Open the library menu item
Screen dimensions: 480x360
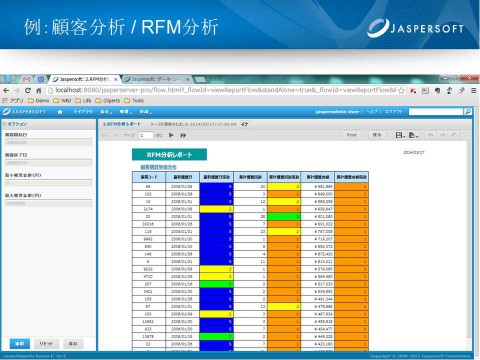click(x=83, y=112)
